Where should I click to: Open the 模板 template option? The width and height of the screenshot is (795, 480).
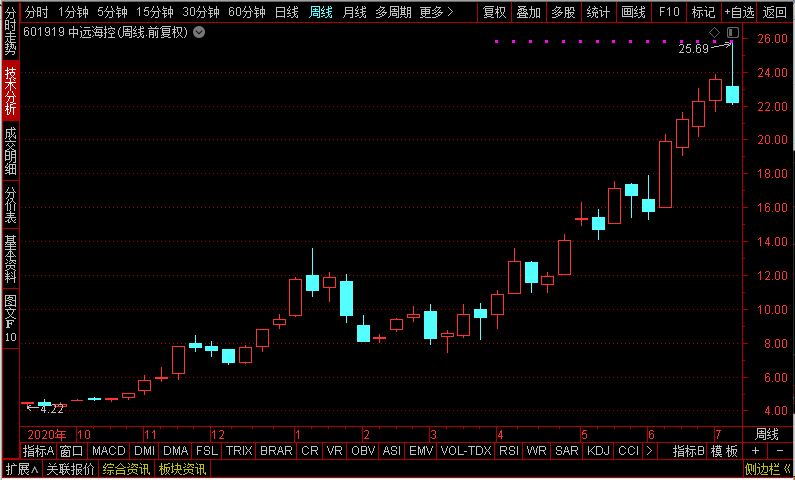[x=724, y=451]
